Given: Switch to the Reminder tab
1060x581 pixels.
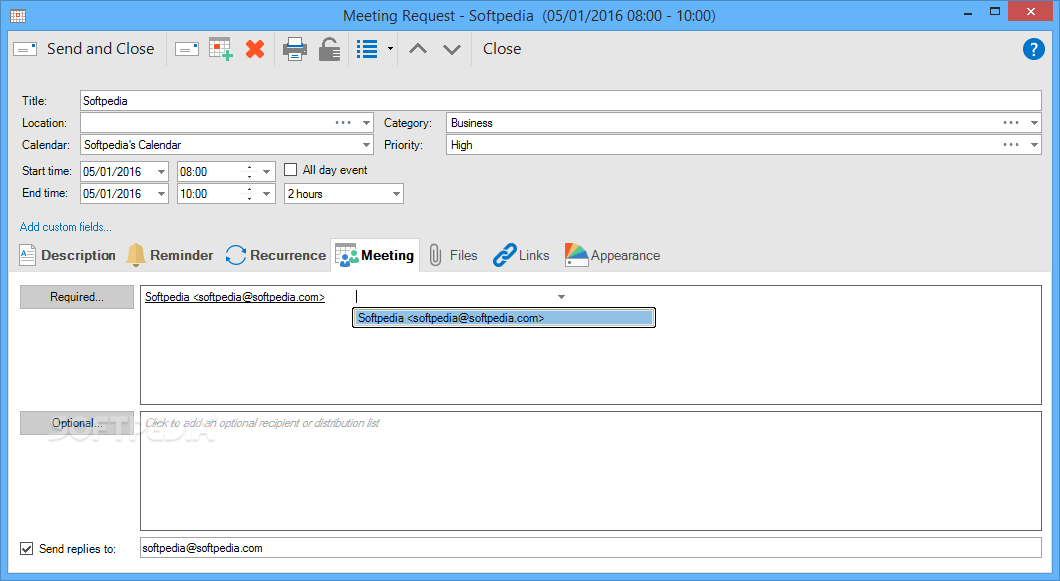Looking at the screenshot, I should click(x=170, y=255).
